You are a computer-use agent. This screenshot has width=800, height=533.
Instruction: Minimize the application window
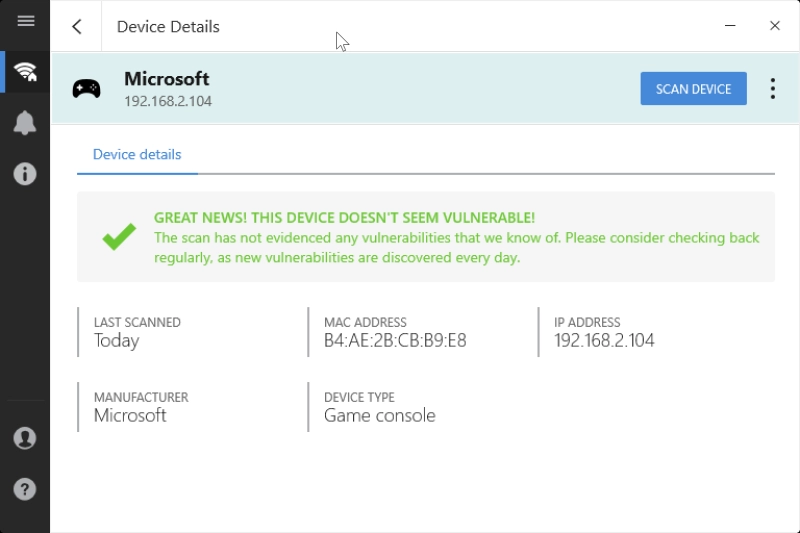[731, 26]
